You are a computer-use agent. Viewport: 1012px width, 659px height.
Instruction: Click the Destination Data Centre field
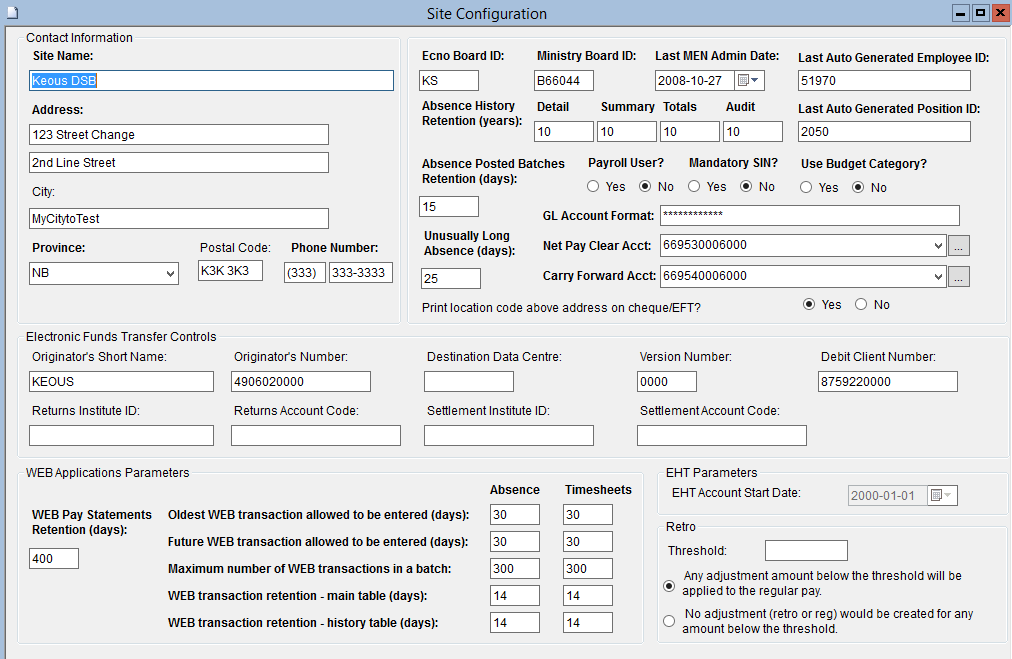[468, 382]
